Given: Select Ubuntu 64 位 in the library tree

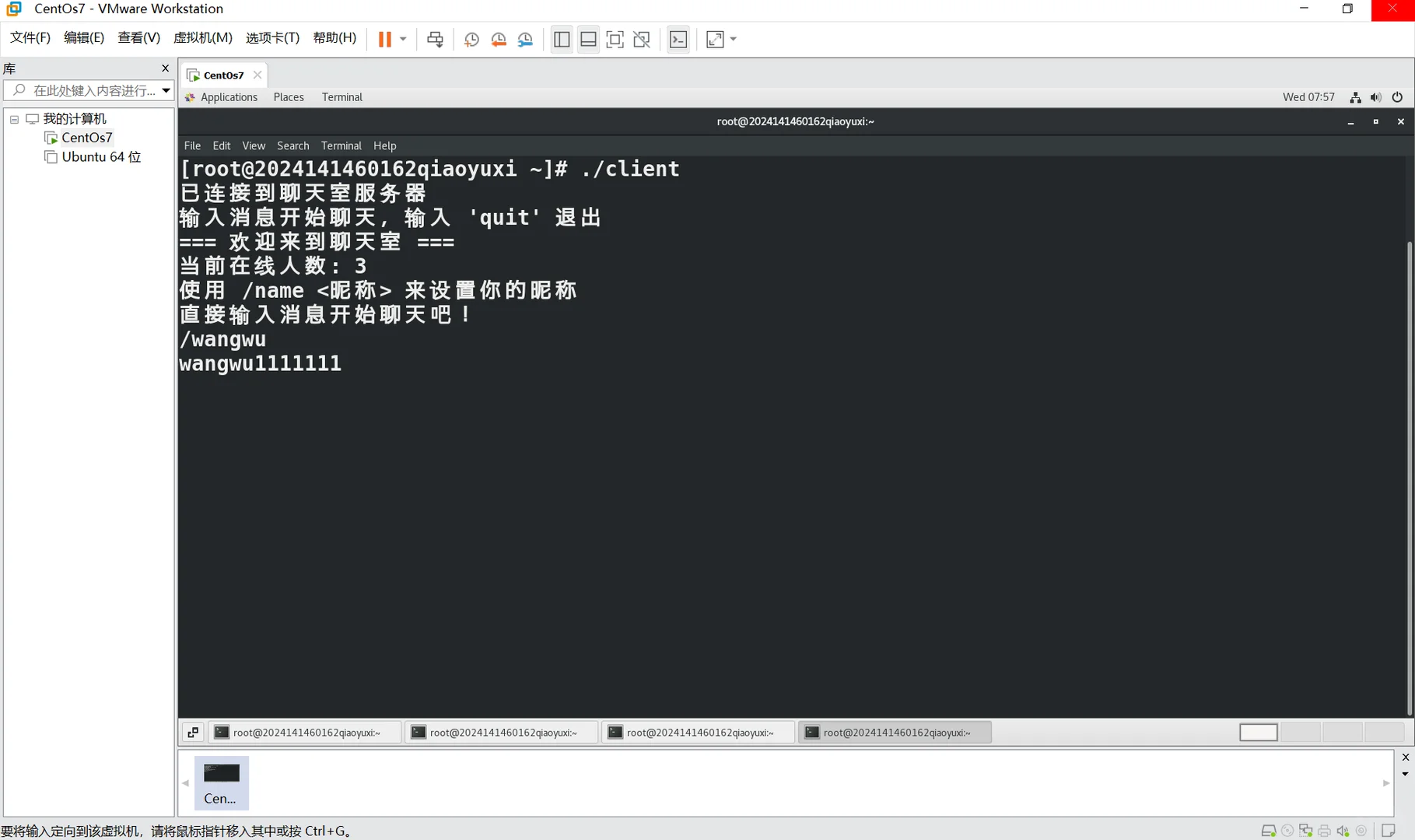Looking at the screenshot, I should coord(101,157).
